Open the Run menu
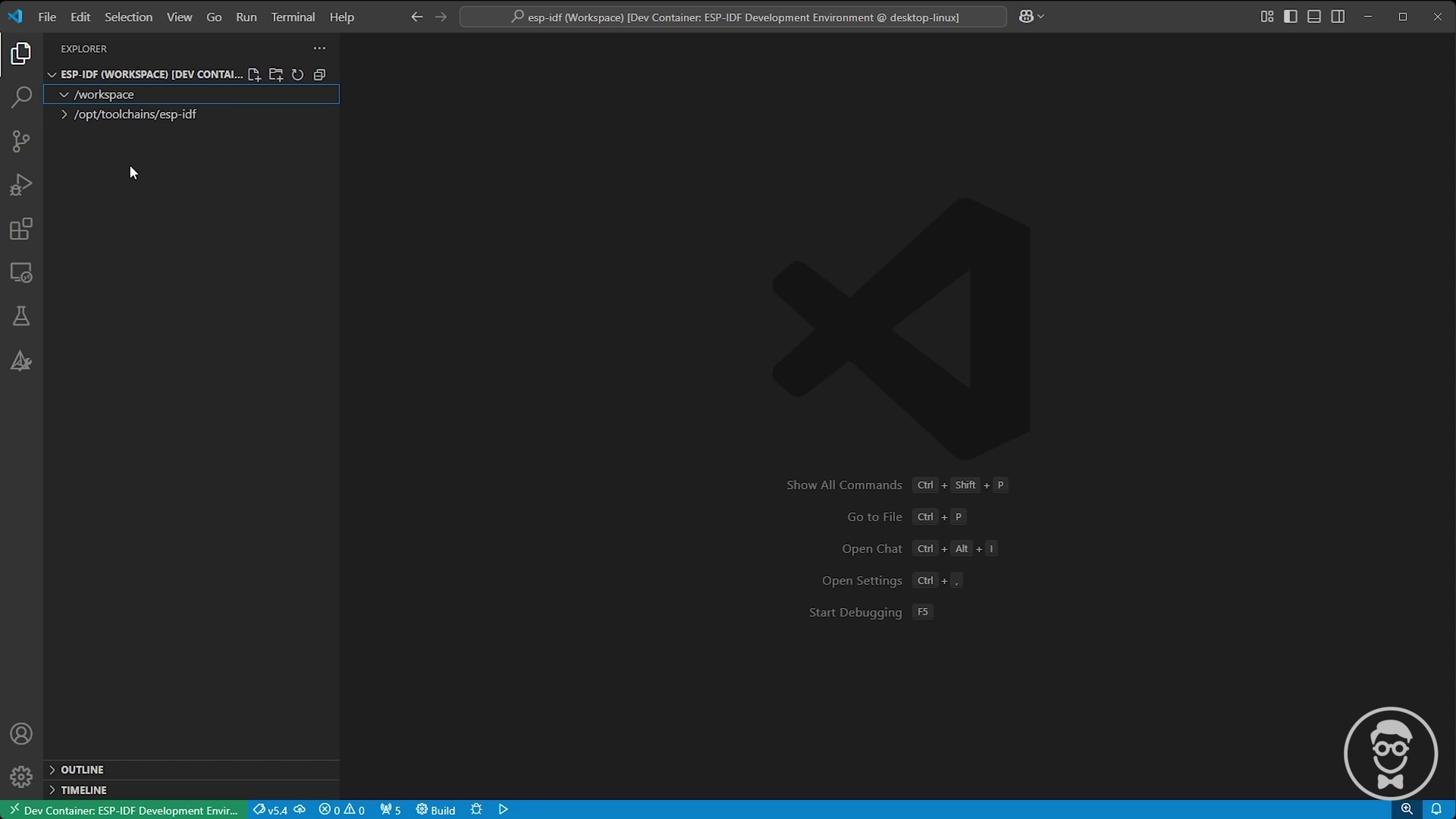Viewport: 1456px width, 819px height. click(x=246, y=17)
